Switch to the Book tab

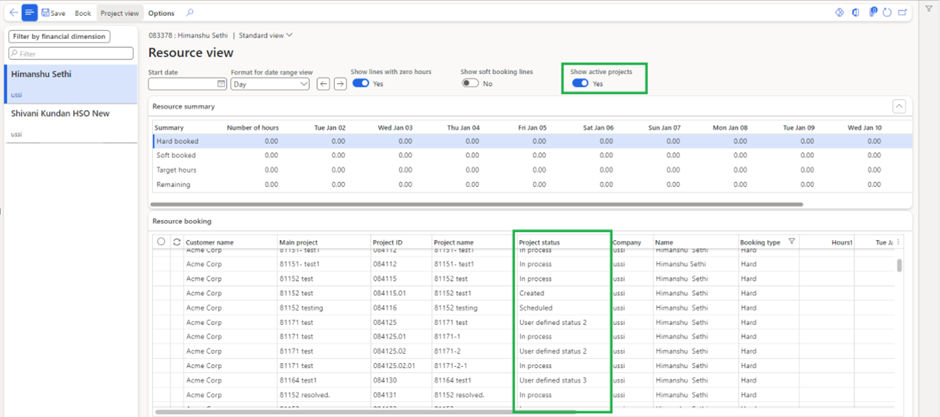[83, 13]
